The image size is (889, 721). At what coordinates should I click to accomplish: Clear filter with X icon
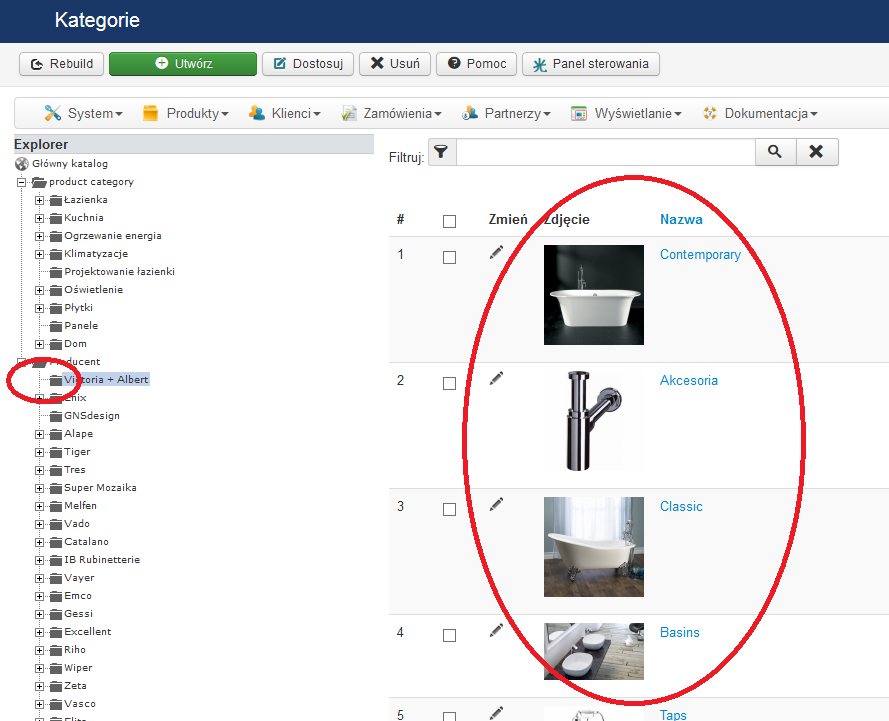point(816,152)
